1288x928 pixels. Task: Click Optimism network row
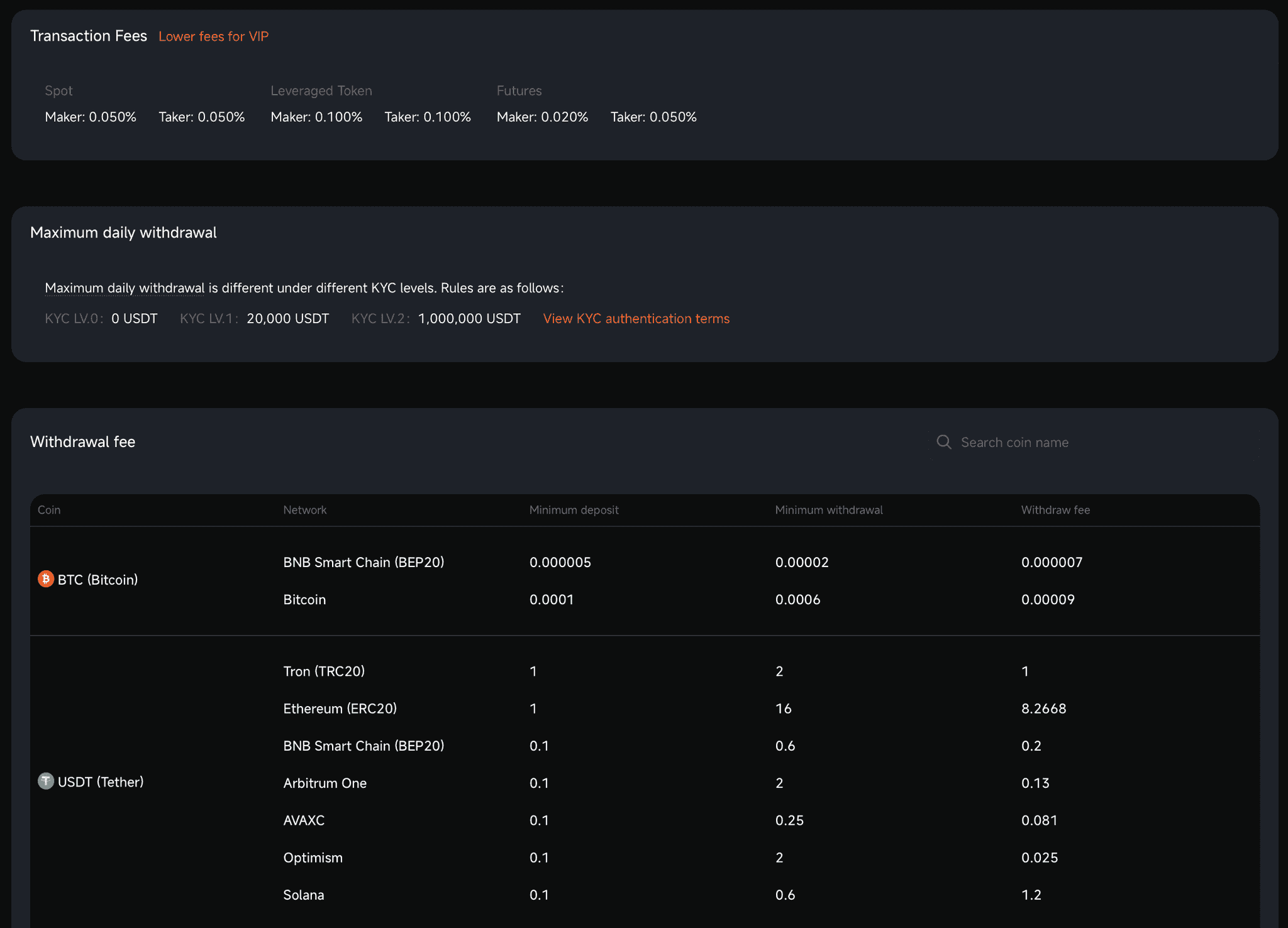(313, 858)
